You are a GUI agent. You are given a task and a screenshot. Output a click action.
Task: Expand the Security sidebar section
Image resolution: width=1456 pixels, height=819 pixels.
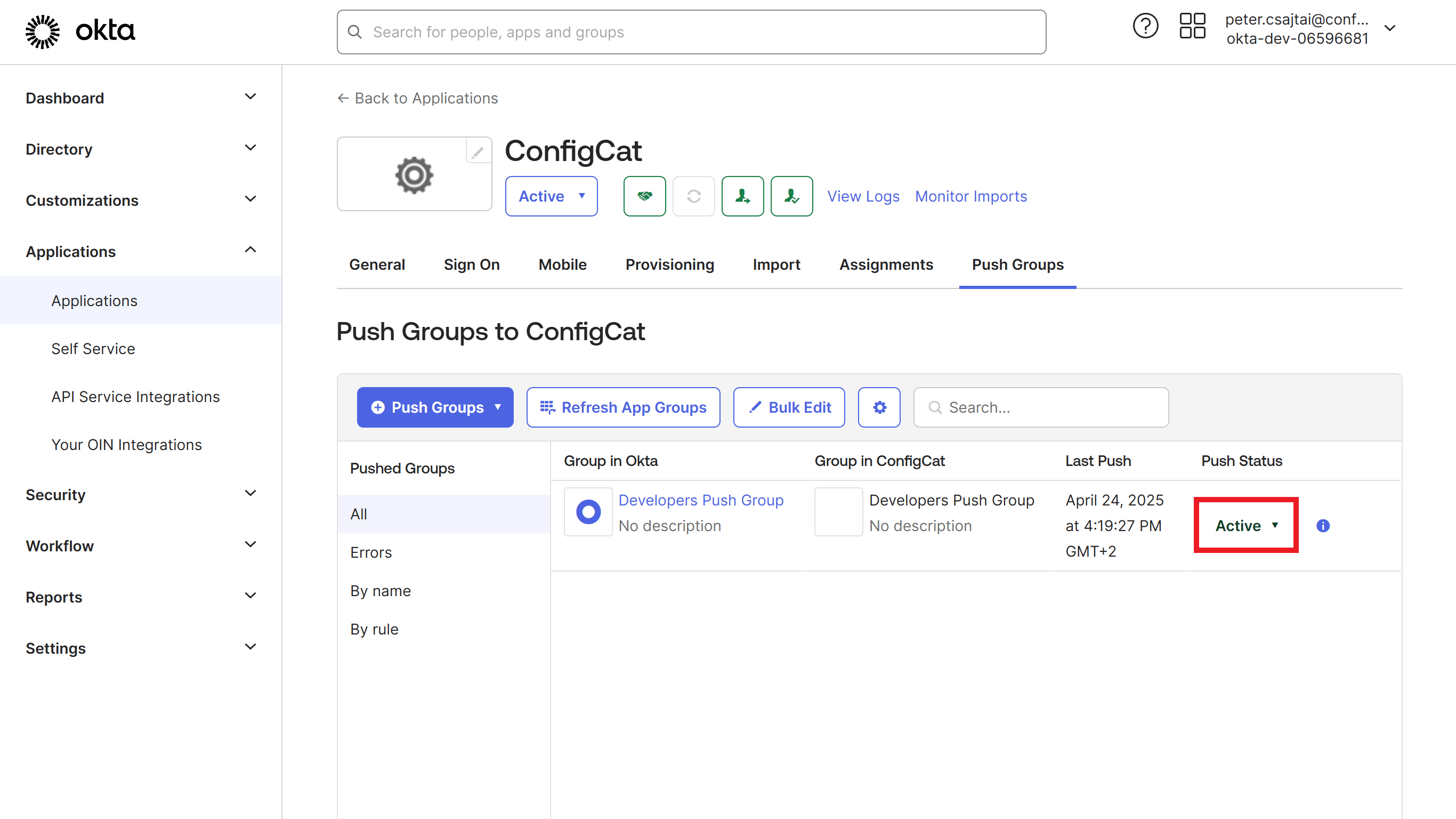(x=250, y=493)
